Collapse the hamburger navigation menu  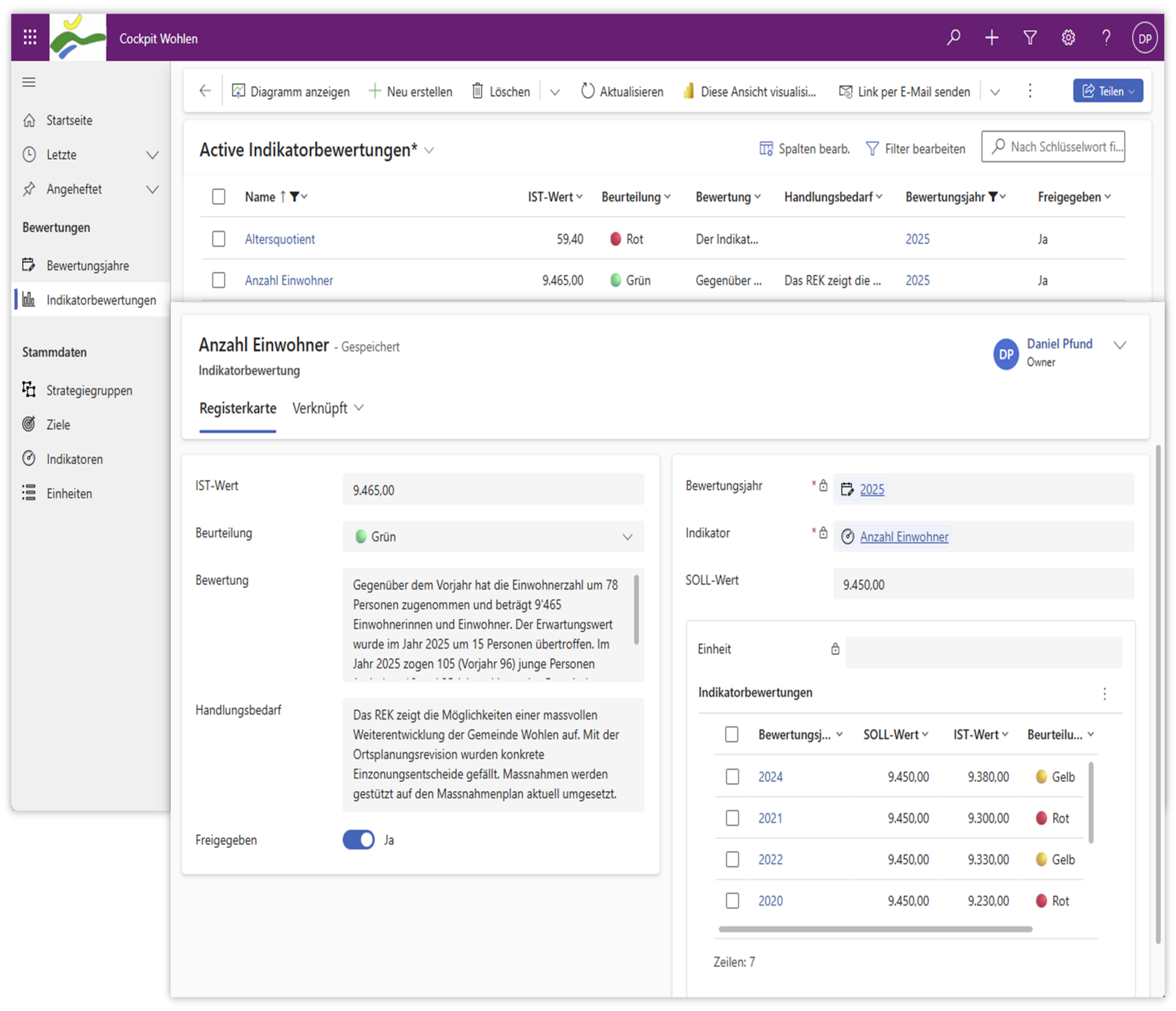tap(29, 82)
